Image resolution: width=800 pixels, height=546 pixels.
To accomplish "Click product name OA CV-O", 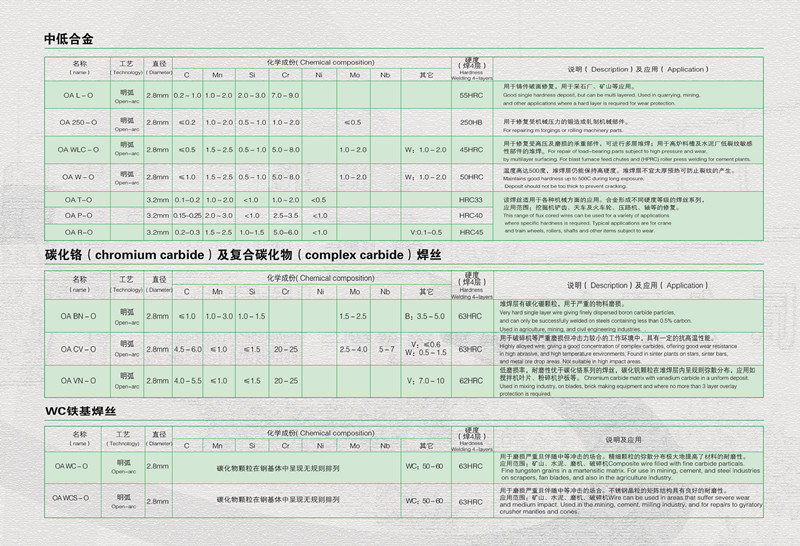I will click(x=78, y=349).
